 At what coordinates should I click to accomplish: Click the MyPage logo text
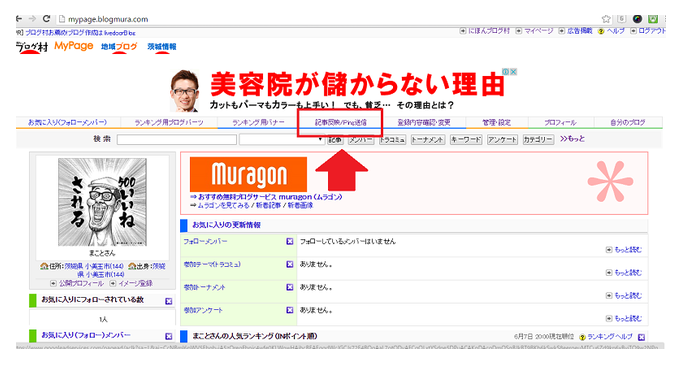(x=73, y=46)
